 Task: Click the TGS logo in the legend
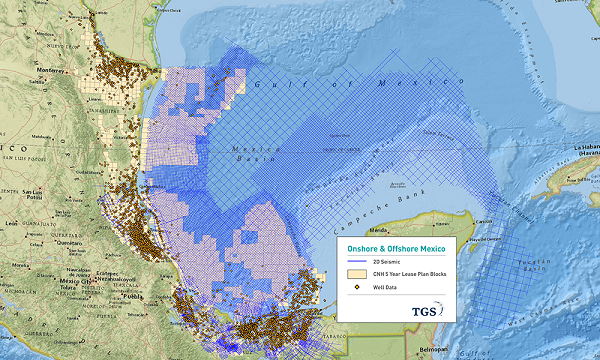point(428,310)
